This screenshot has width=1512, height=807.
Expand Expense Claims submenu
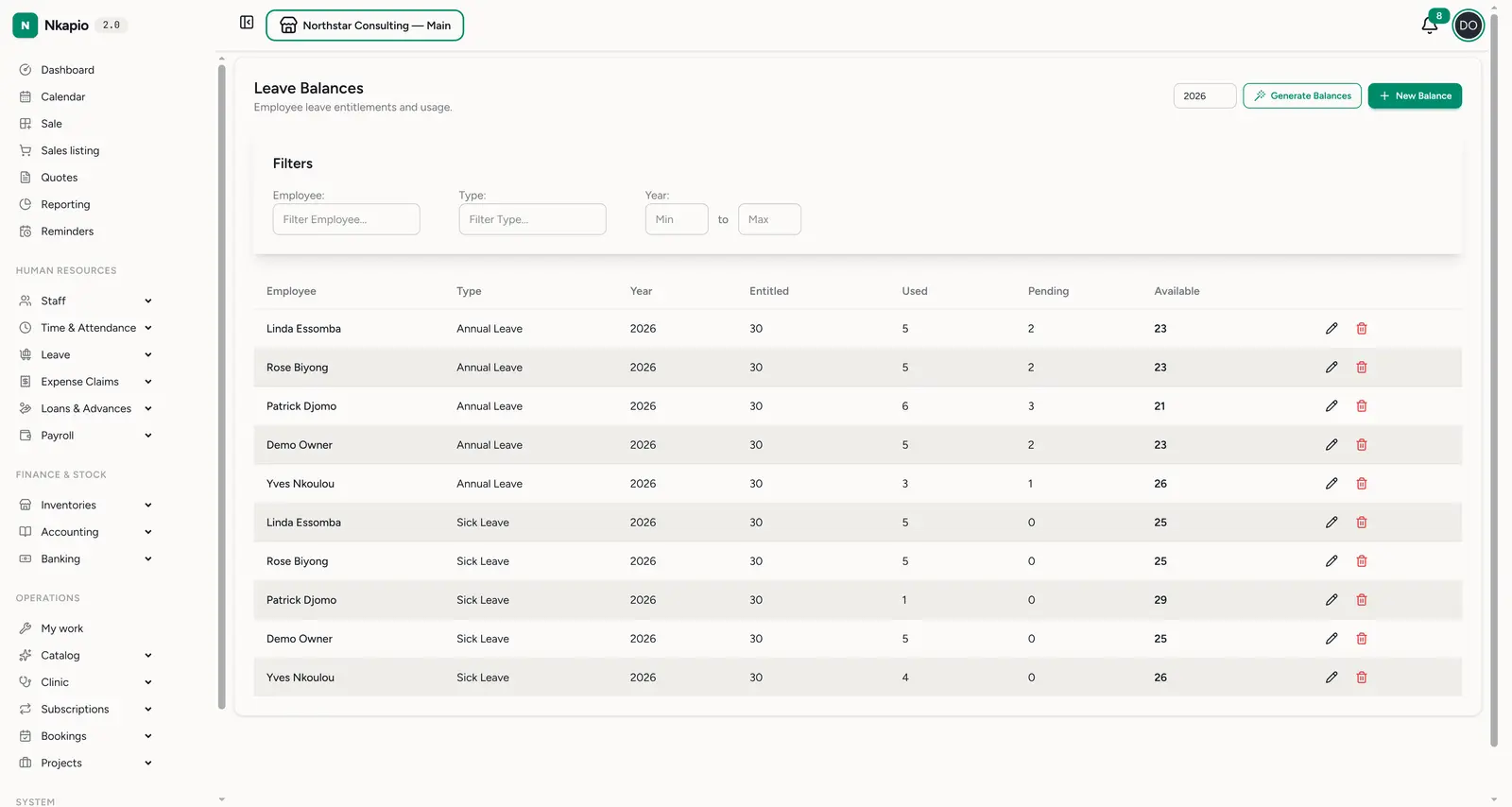85,382
